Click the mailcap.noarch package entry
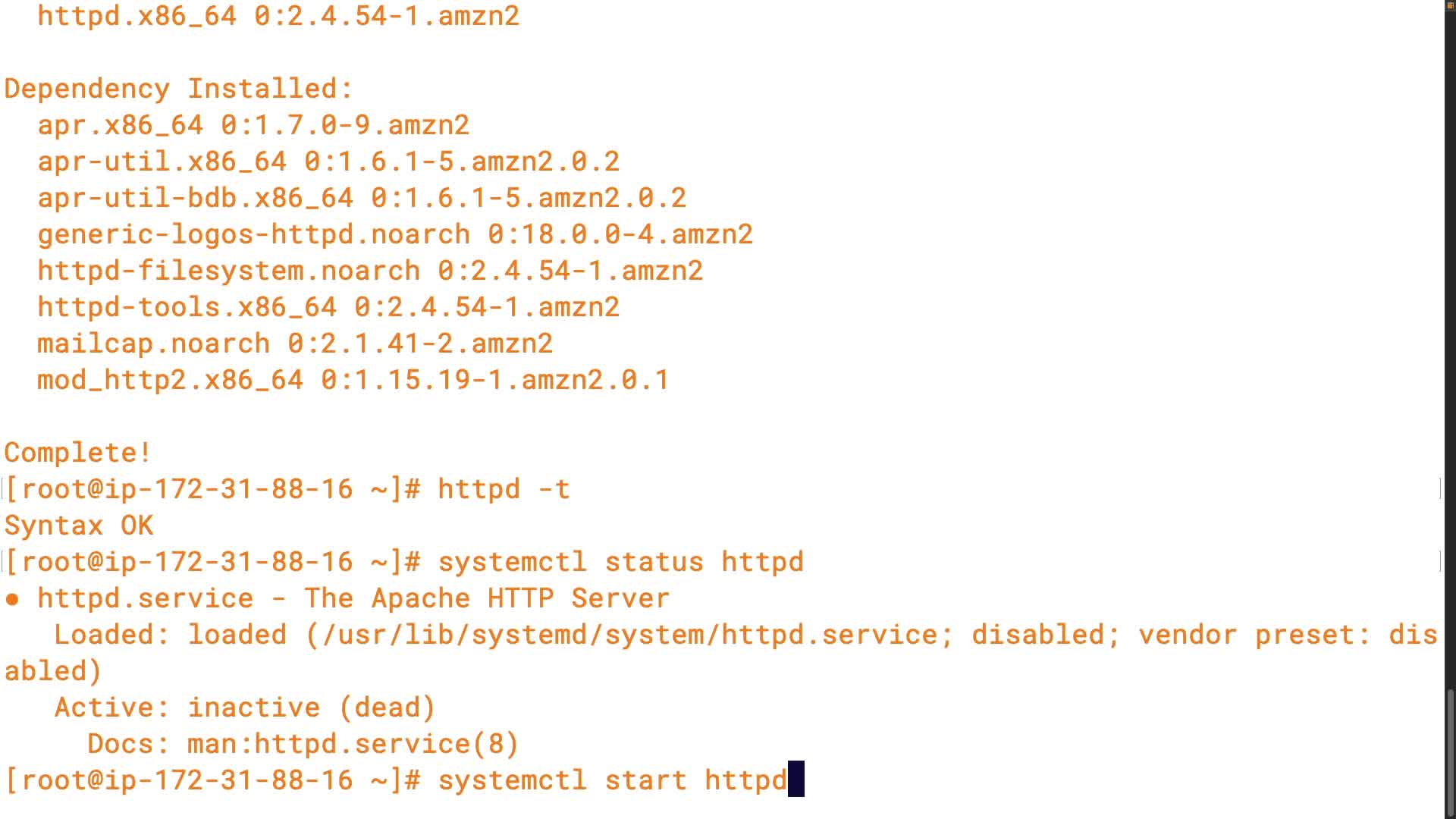This screenshot has width=1456, height=819. pyautogui.click(x=295, y=344)
